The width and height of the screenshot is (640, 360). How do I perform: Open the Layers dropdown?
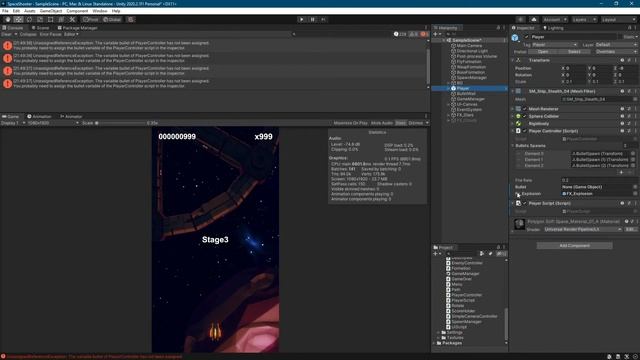pyautogui.click(x=584, y=19)
